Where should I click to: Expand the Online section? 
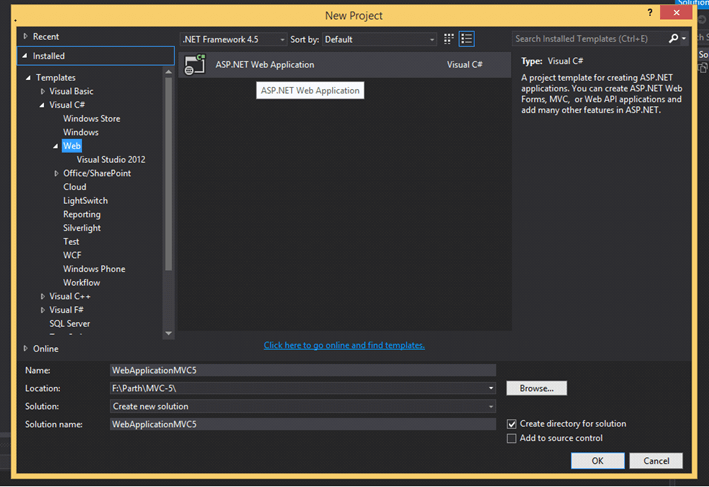coord(25,348)
